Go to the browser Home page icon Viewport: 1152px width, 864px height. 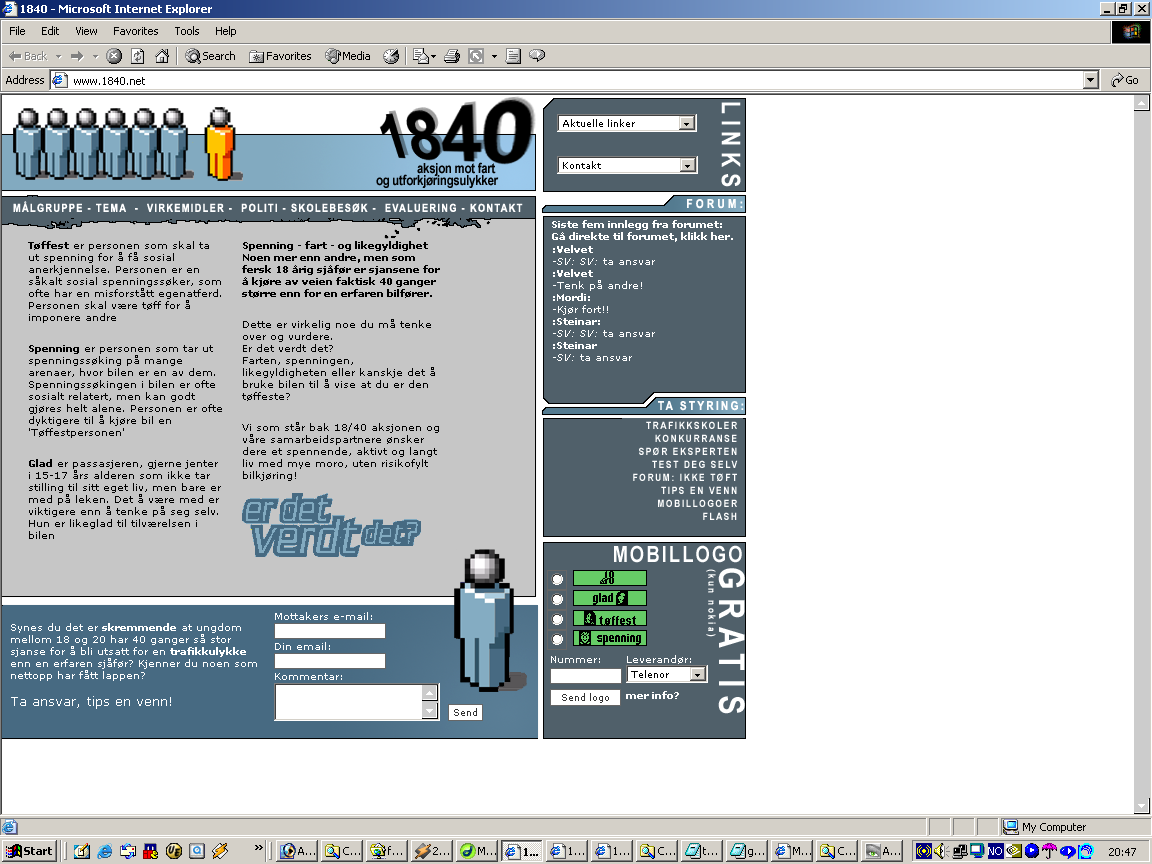point(162,56)
